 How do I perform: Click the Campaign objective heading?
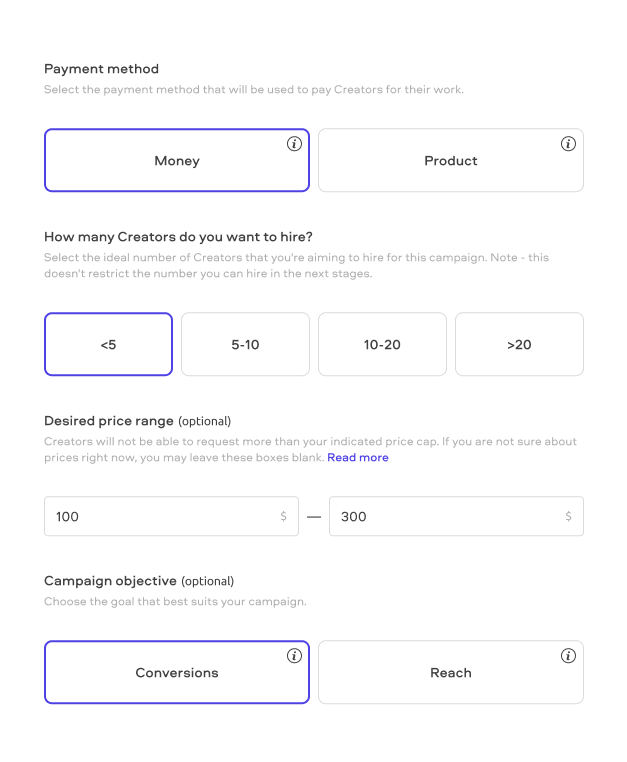[x=110, y=581]
